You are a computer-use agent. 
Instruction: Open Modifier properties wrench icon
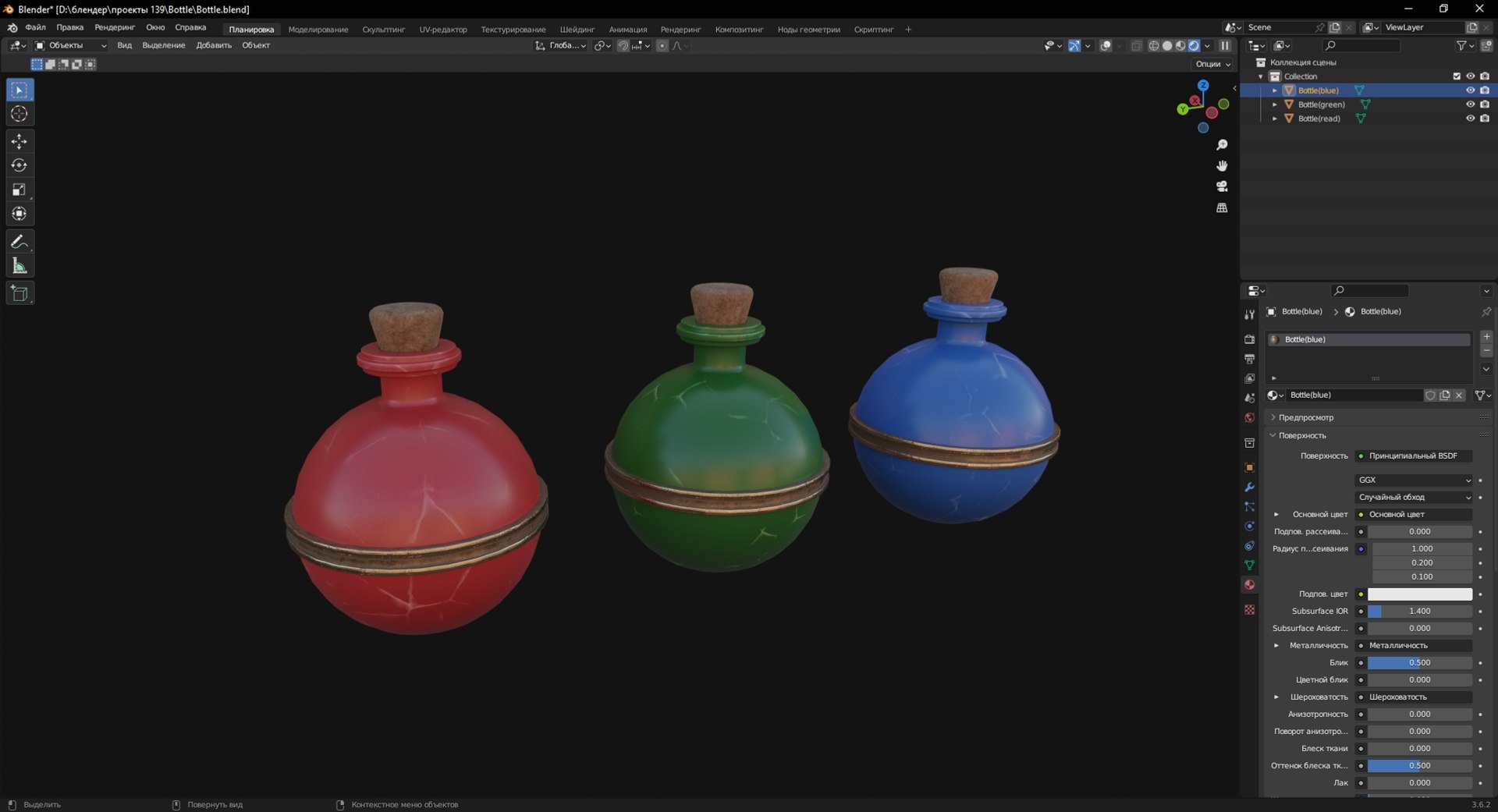tap(1249, 487)
